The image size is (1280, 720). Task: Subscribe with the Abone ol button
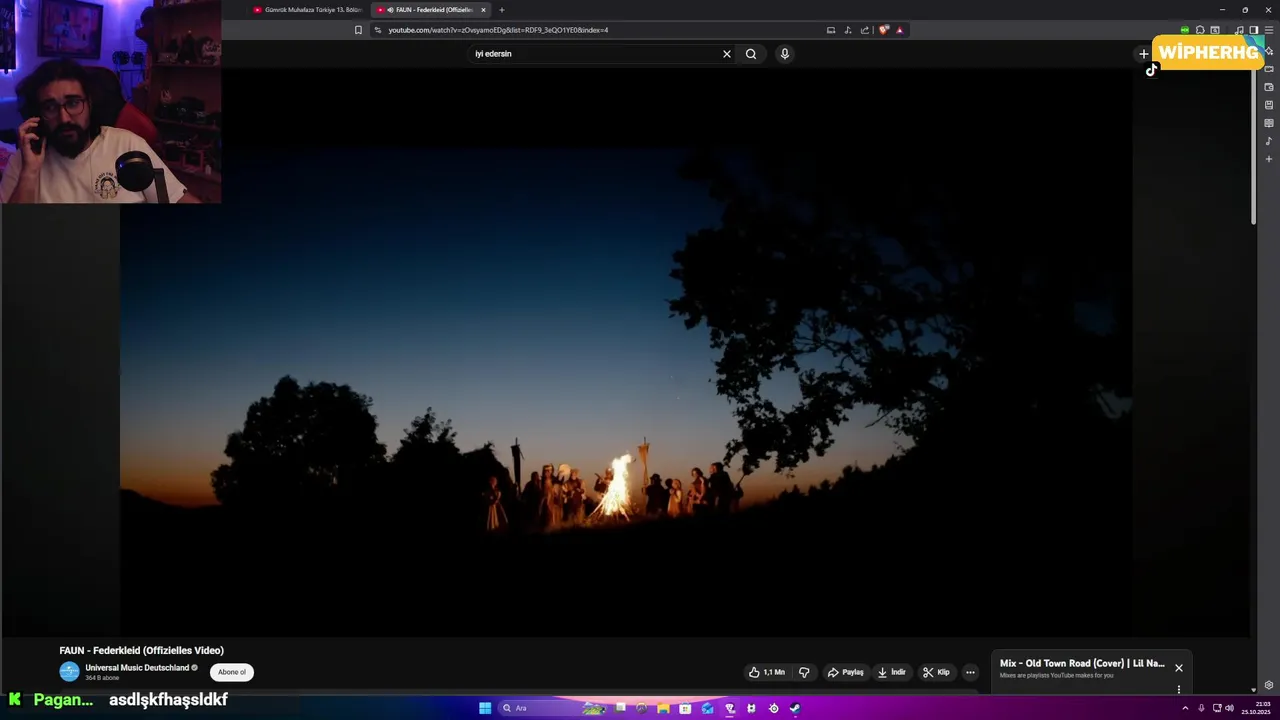(x=232, y=672)
